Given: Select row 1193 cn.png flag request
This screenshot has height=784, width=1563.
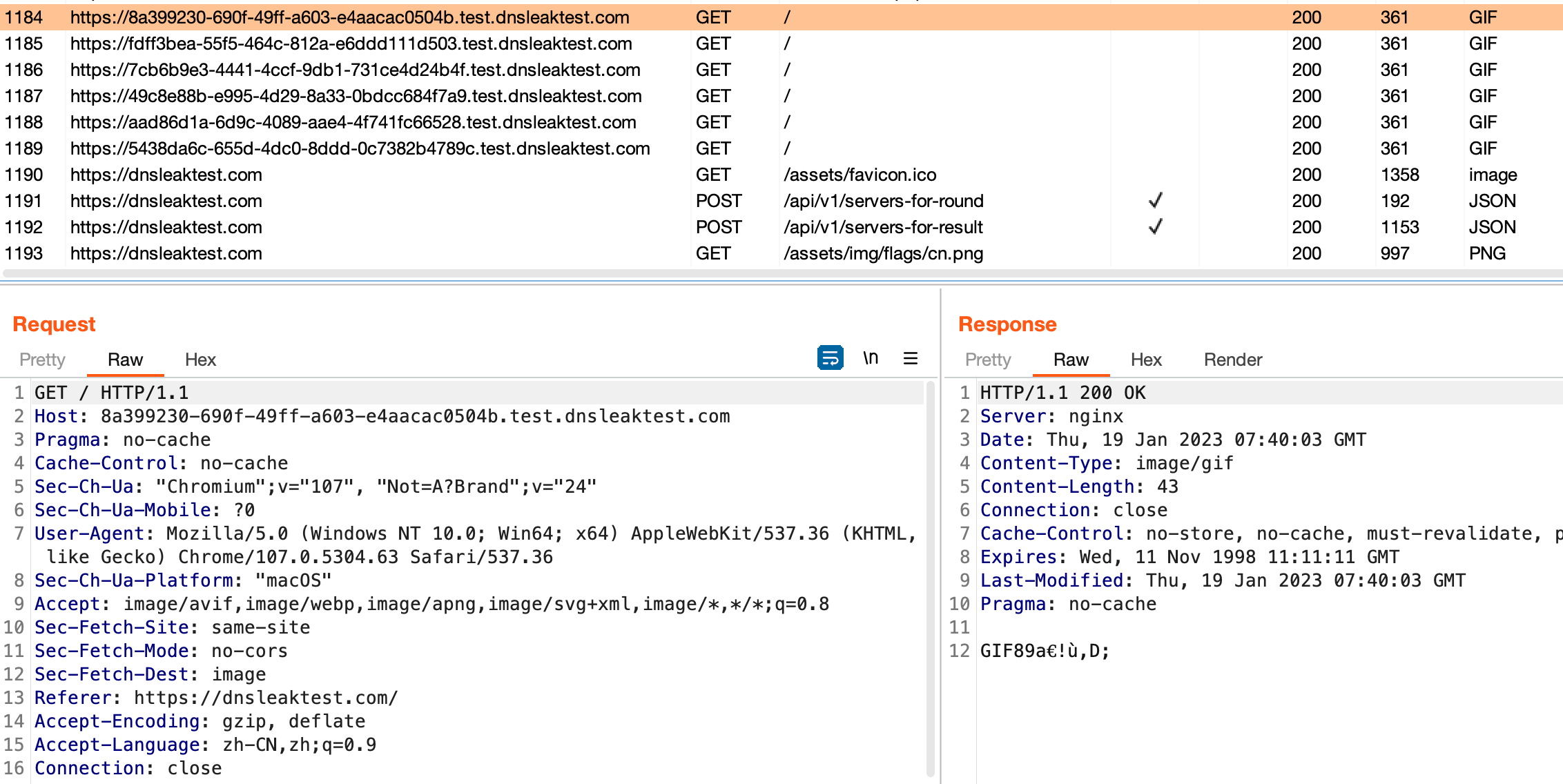Looking at the screenshot, I should click(x=166, y=253).
